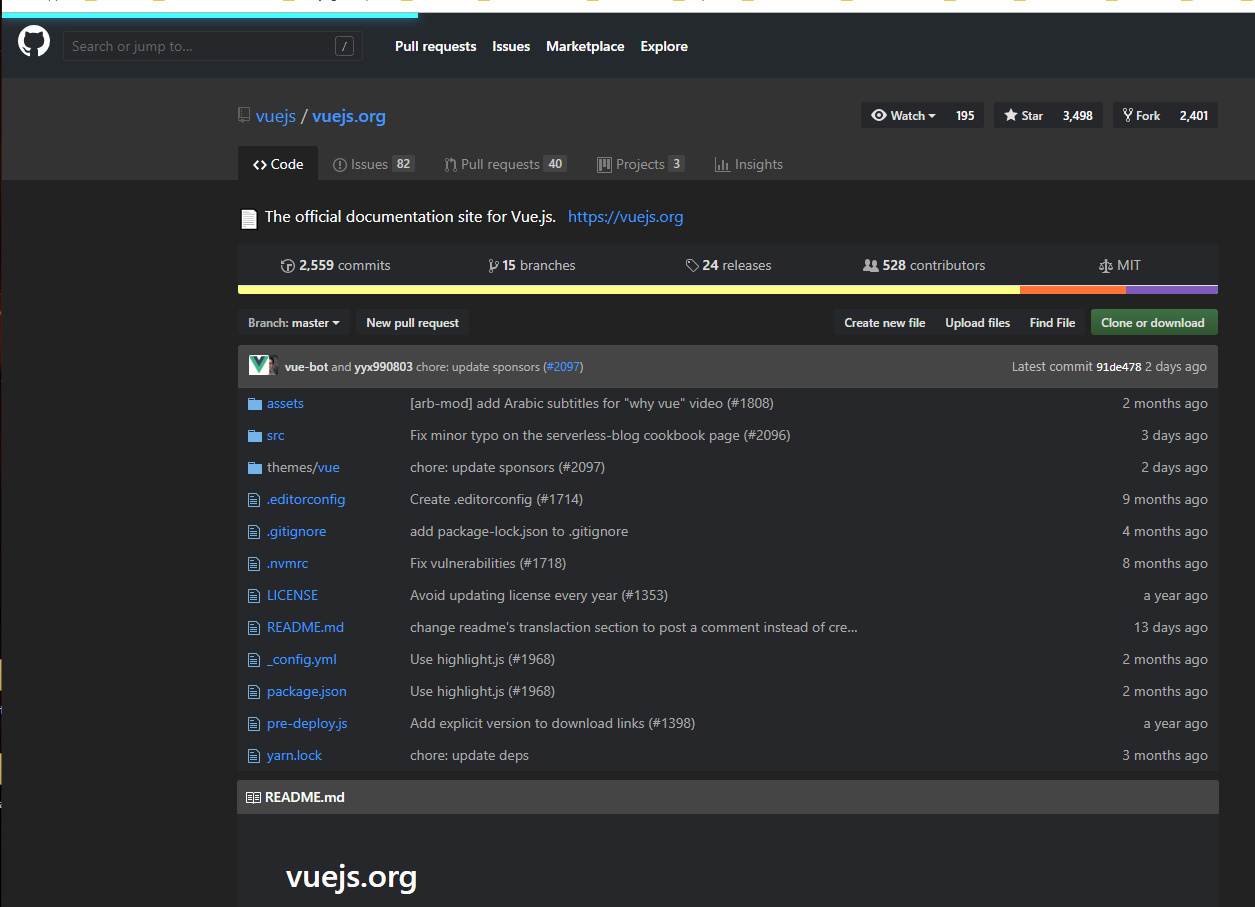Click the repository book icon beside vuejs

tap(243, 115)
